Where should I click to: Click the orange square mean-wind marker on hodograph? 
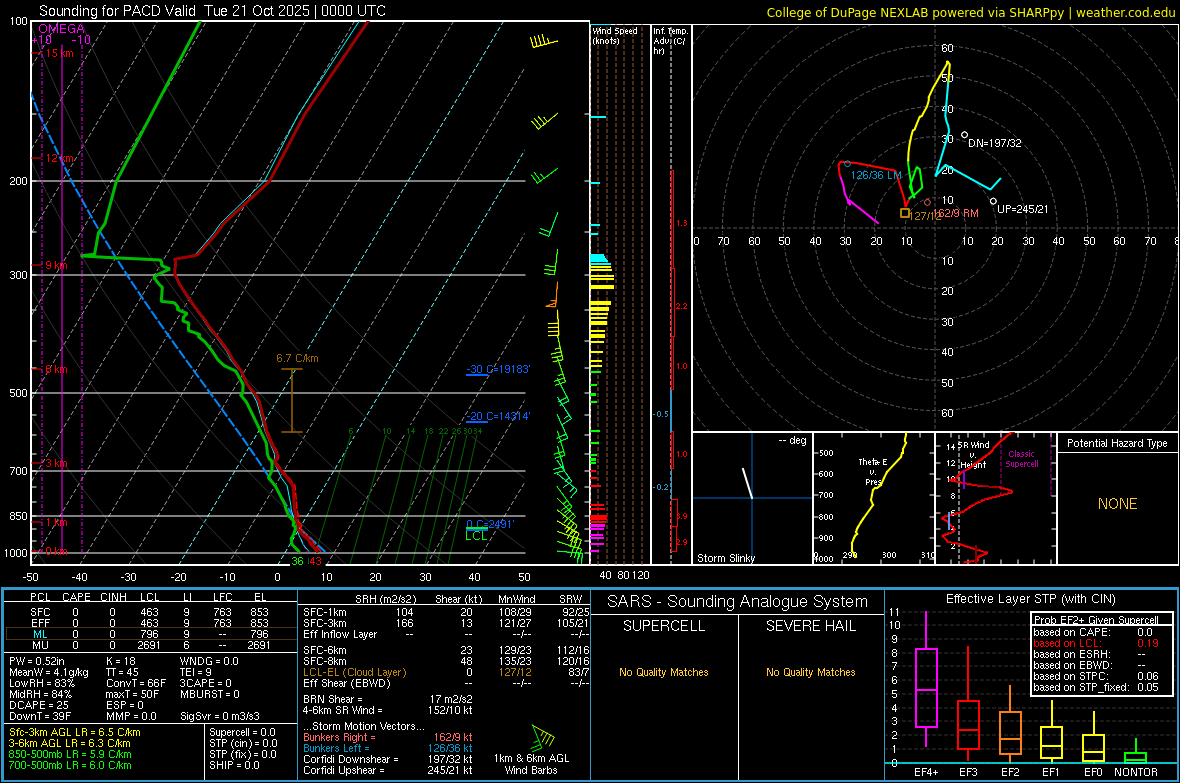pyautogui.click(x=905, y=214)
